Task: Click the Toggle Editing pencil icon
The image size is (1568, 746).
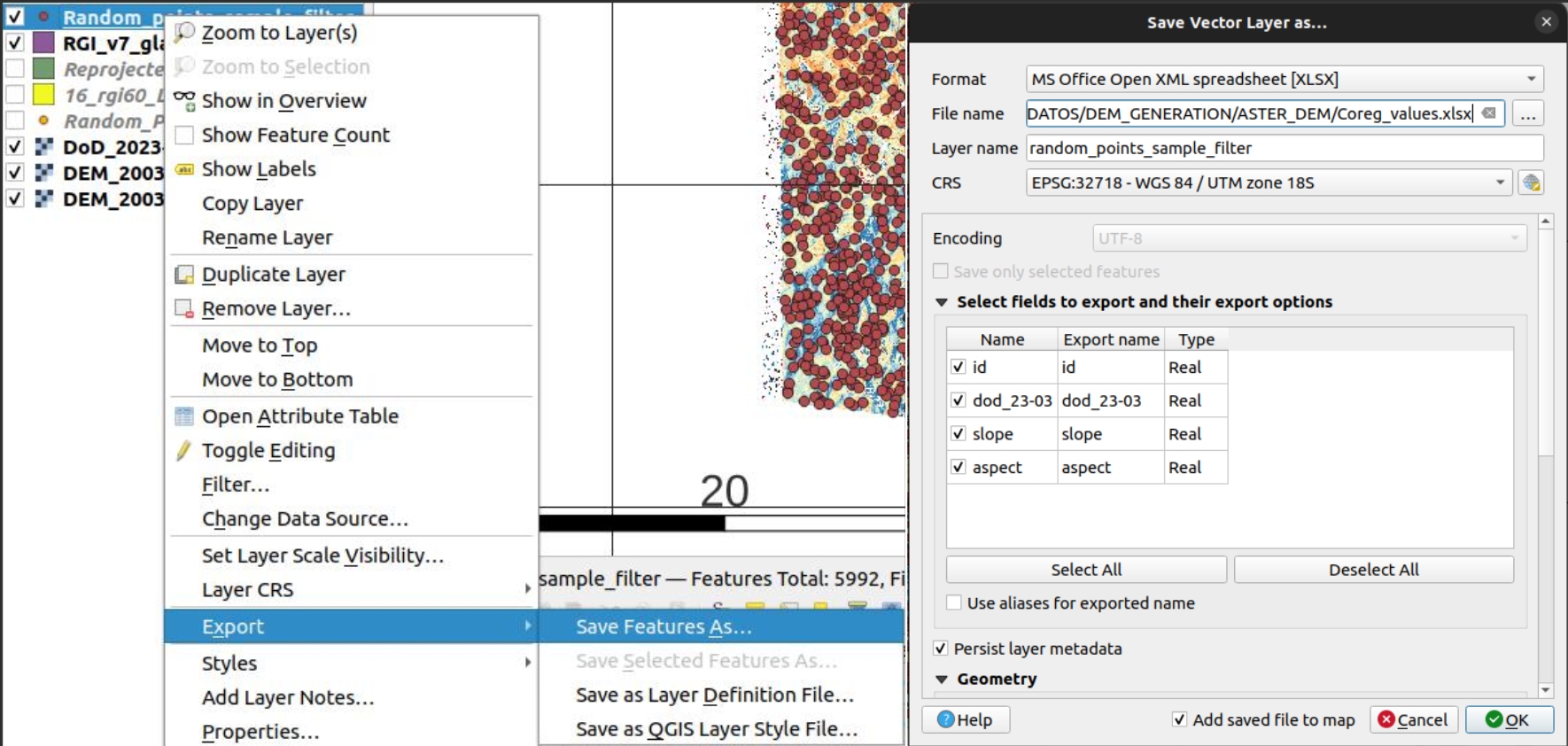Action: (x=184, y=451)
